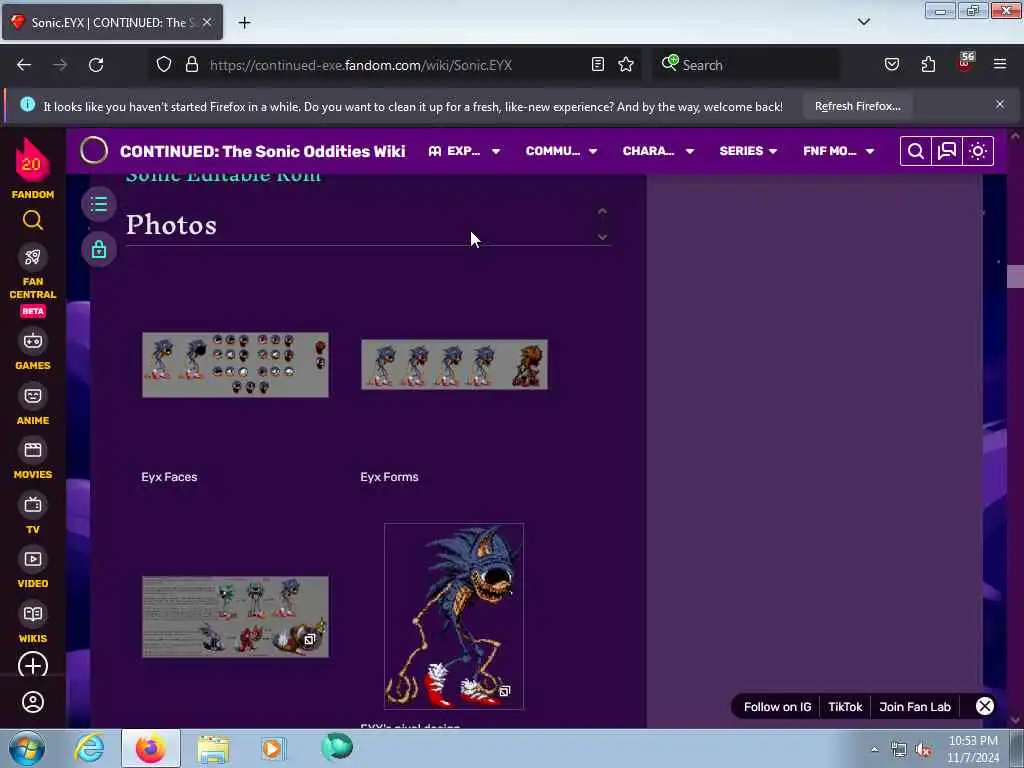Show hidden system tray icons arrow
Screen dimensions: 1024x768
tap(874, 749)
